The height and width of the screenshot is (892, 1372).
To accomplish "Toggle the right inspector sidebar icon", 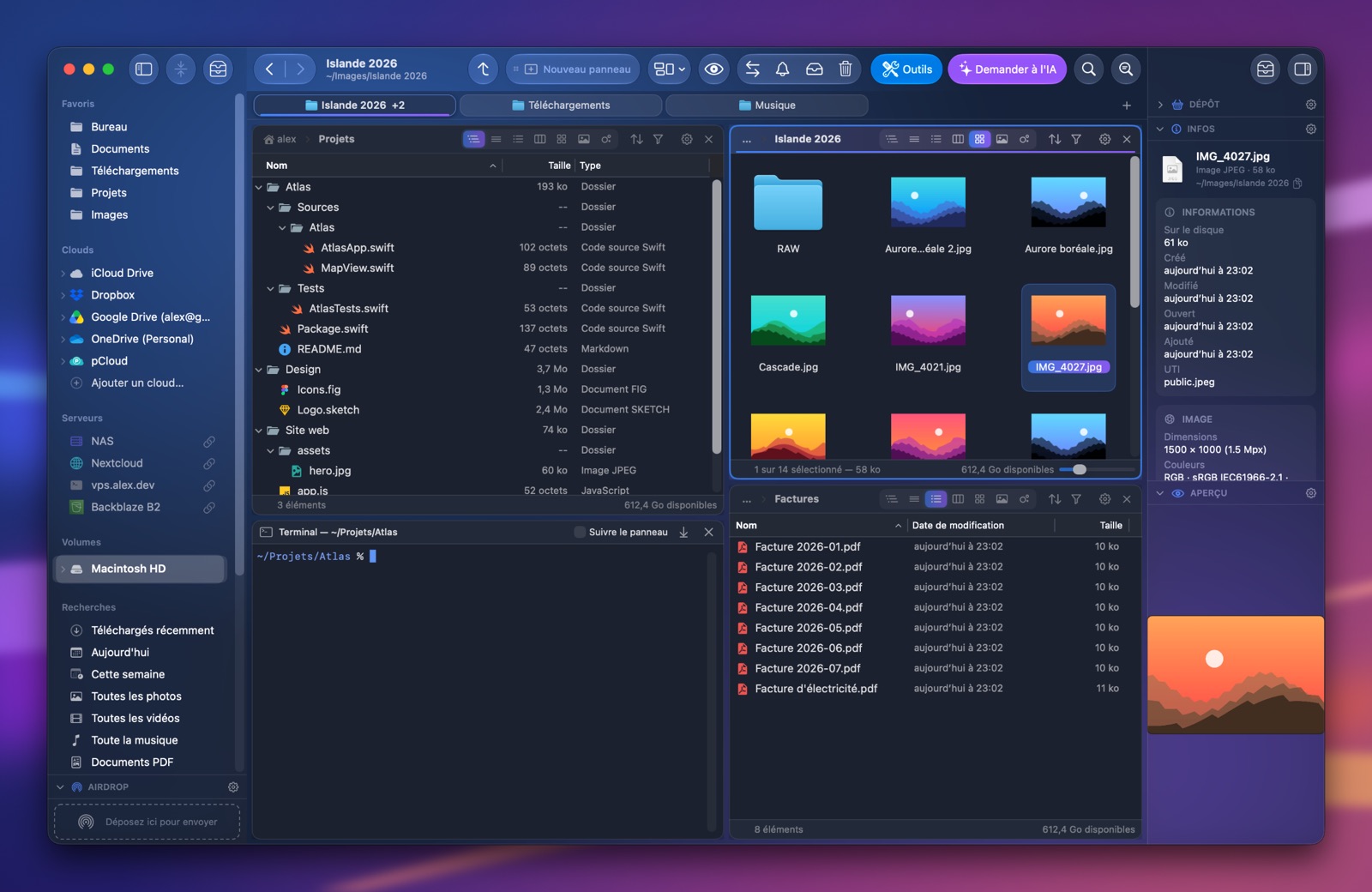I will [x=1302, y=69].
